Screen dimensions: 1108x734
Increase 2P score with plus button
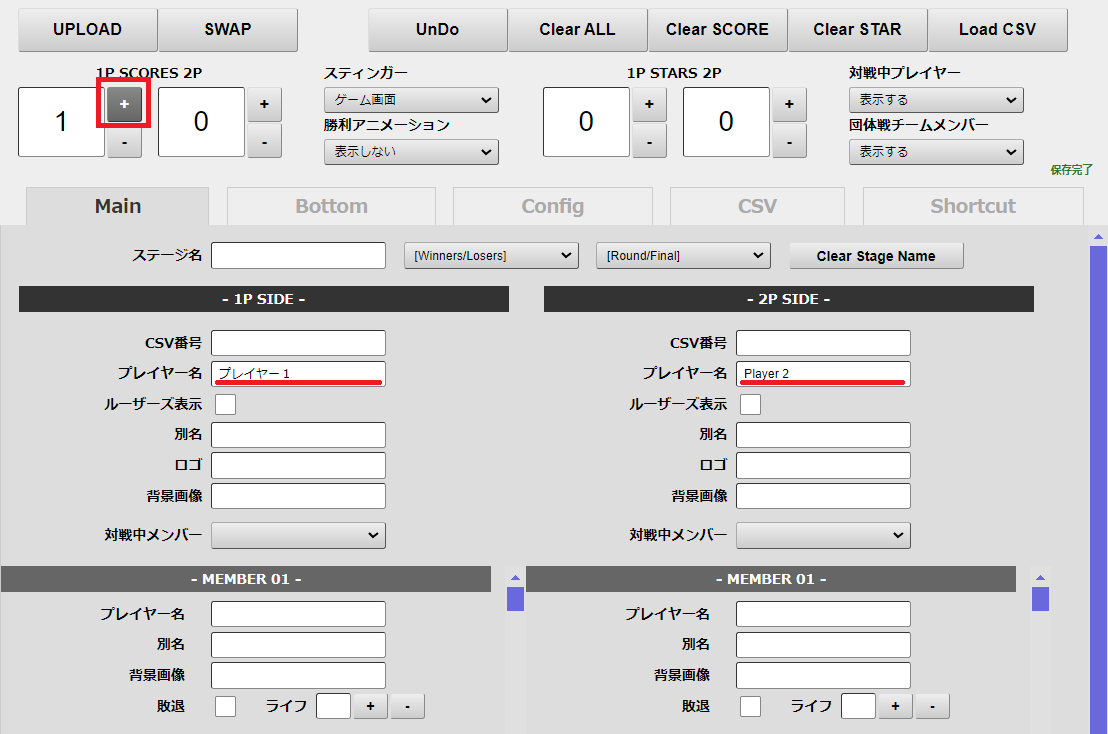264,104
